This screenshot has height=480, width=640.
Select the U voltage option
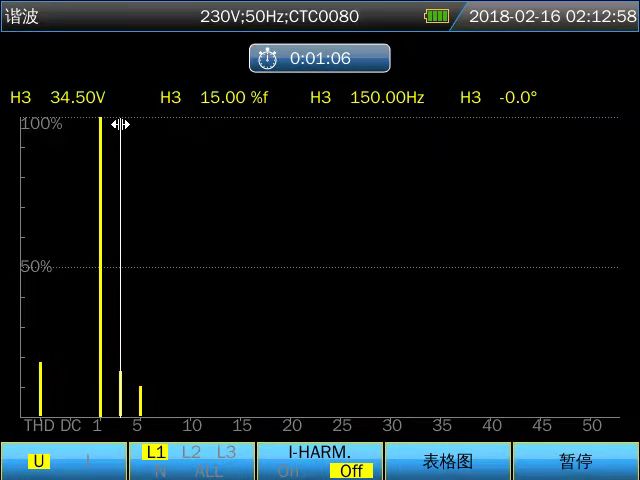point(40,461)
